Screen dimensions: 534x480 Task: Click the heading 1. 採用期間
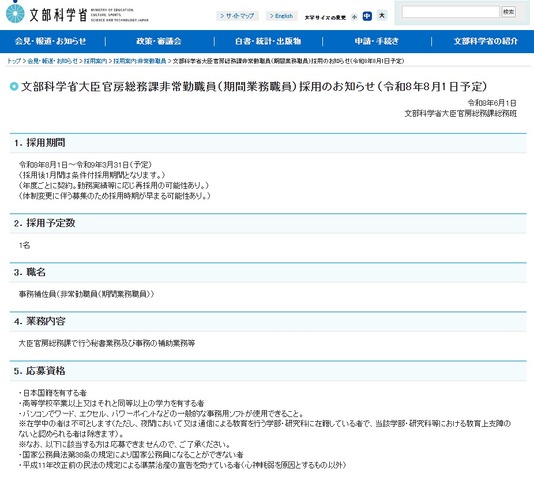(x=40, y=143)
